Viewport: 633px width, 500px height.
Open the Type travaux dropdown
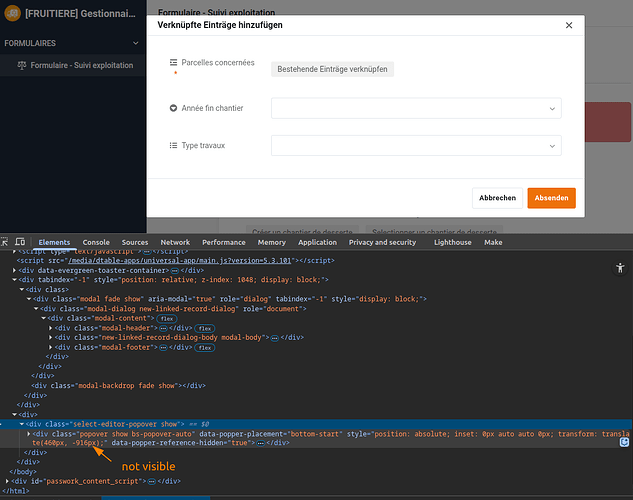pyautogui.click(x=416, y=146)
